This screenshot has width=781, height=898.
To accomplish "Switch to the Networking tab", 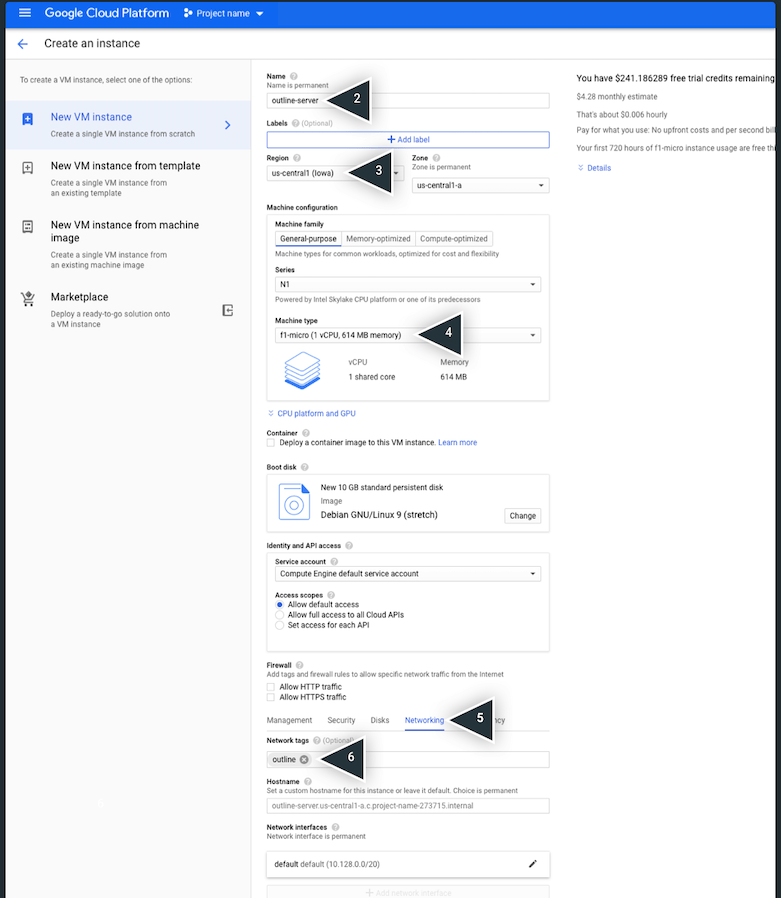I will [424, 720].
